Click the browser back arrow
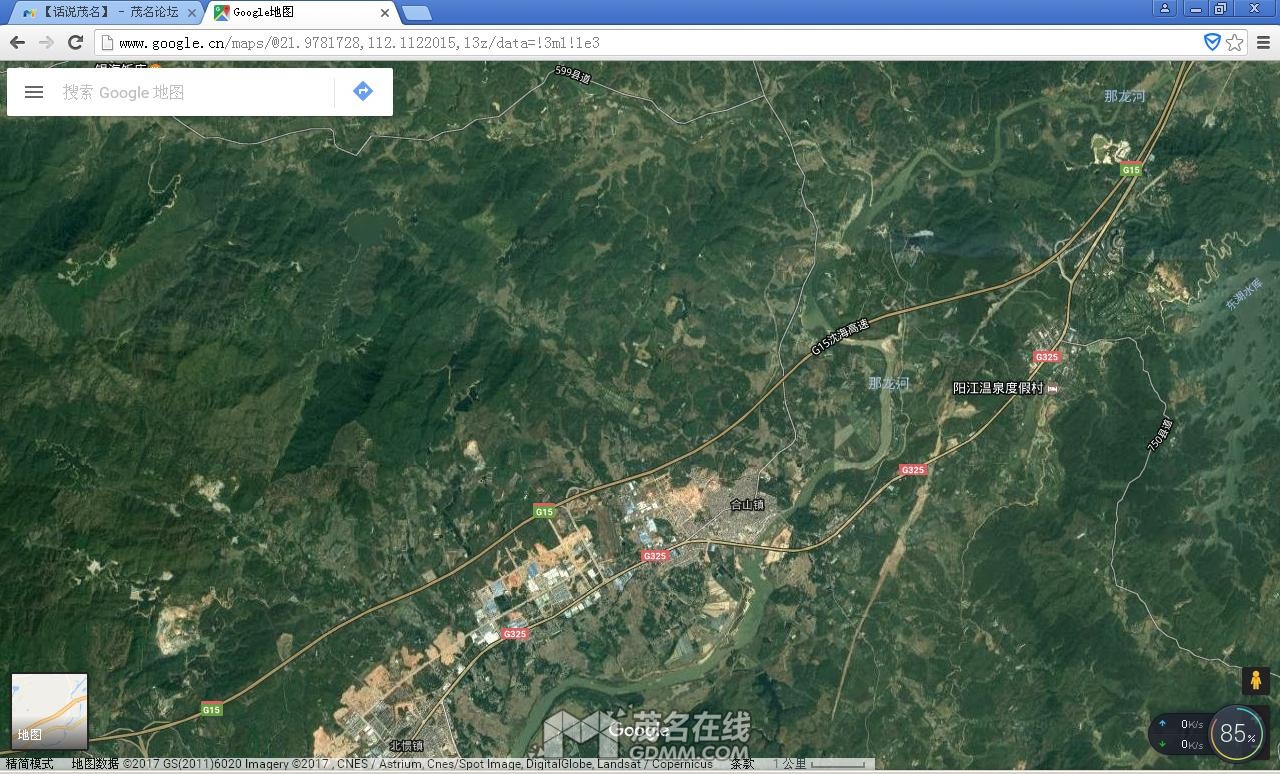The height and width of the screenshot is (774, 1280). pos(17,42)
